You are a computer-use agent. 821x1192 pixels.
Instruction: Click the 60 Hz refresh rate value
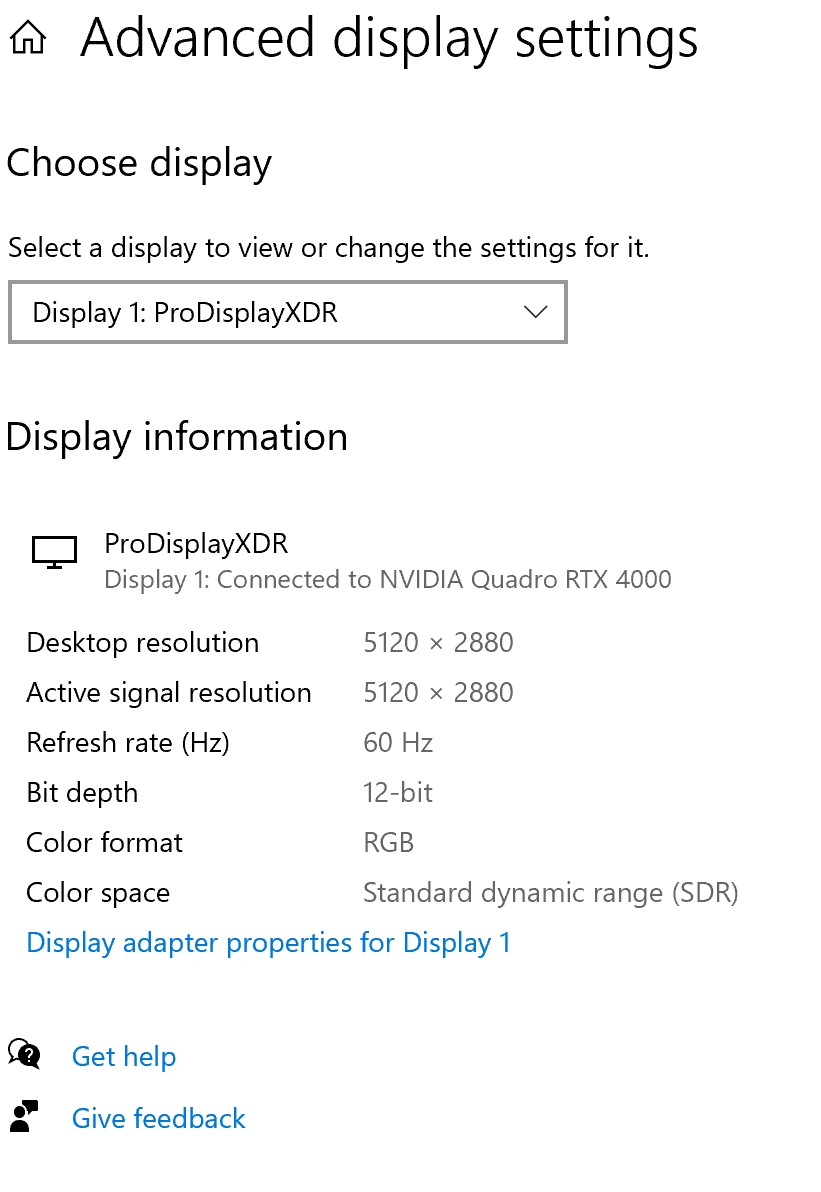click(x=398, y=743)
